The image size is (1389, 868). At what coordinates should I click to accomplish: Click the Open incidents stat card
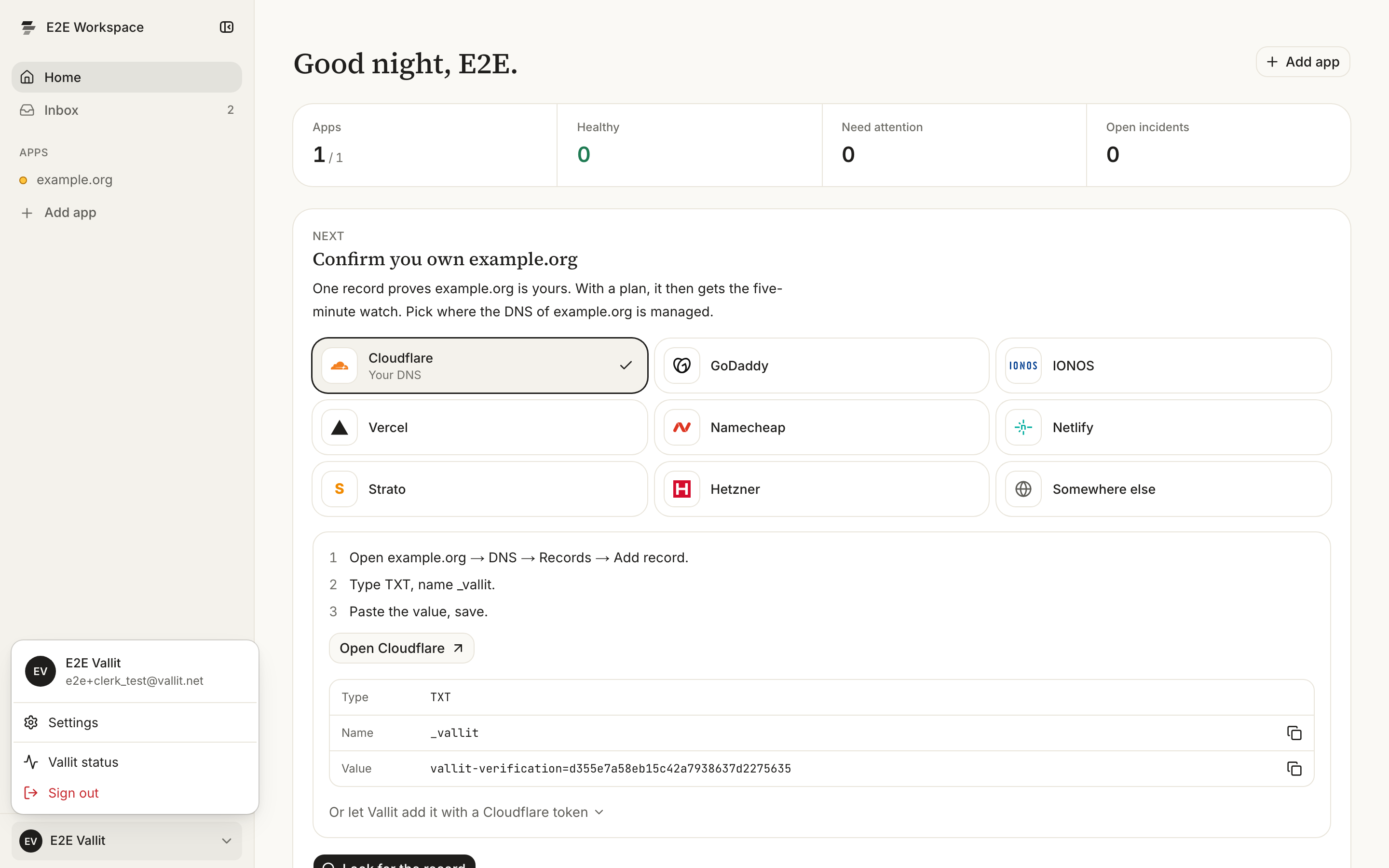1219,145
